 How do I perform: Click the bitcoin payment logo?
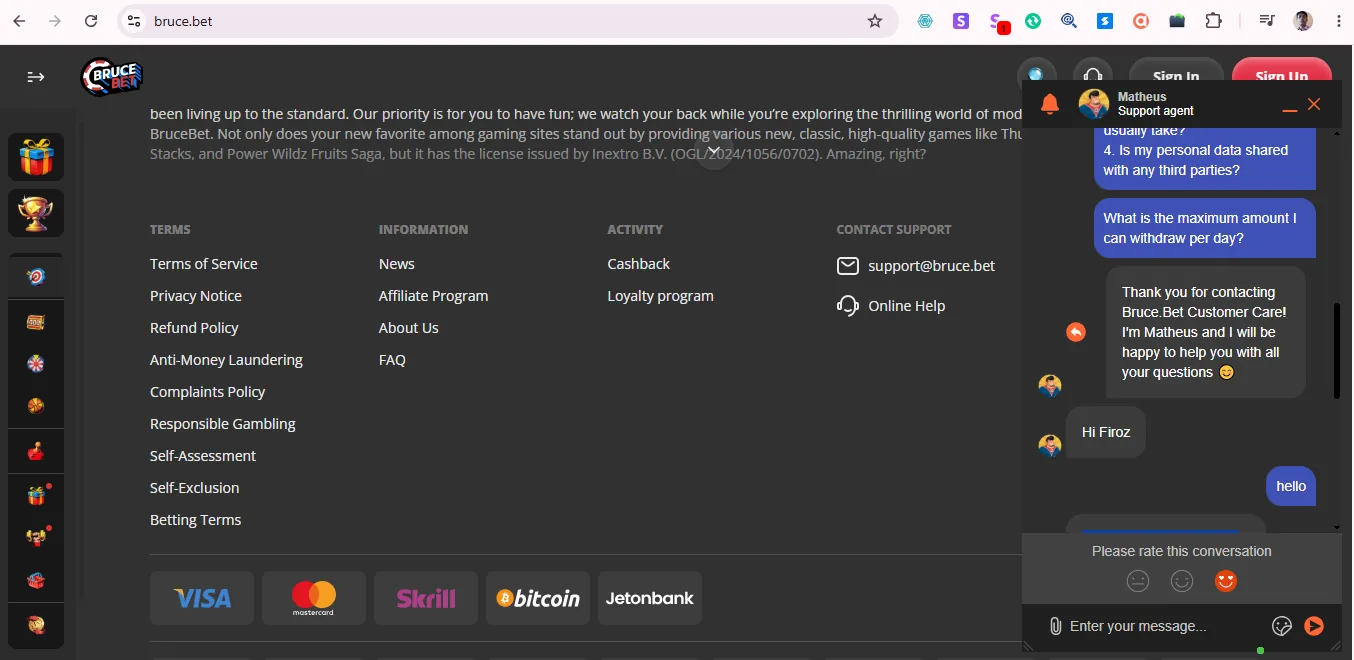[x=538, y=598]
